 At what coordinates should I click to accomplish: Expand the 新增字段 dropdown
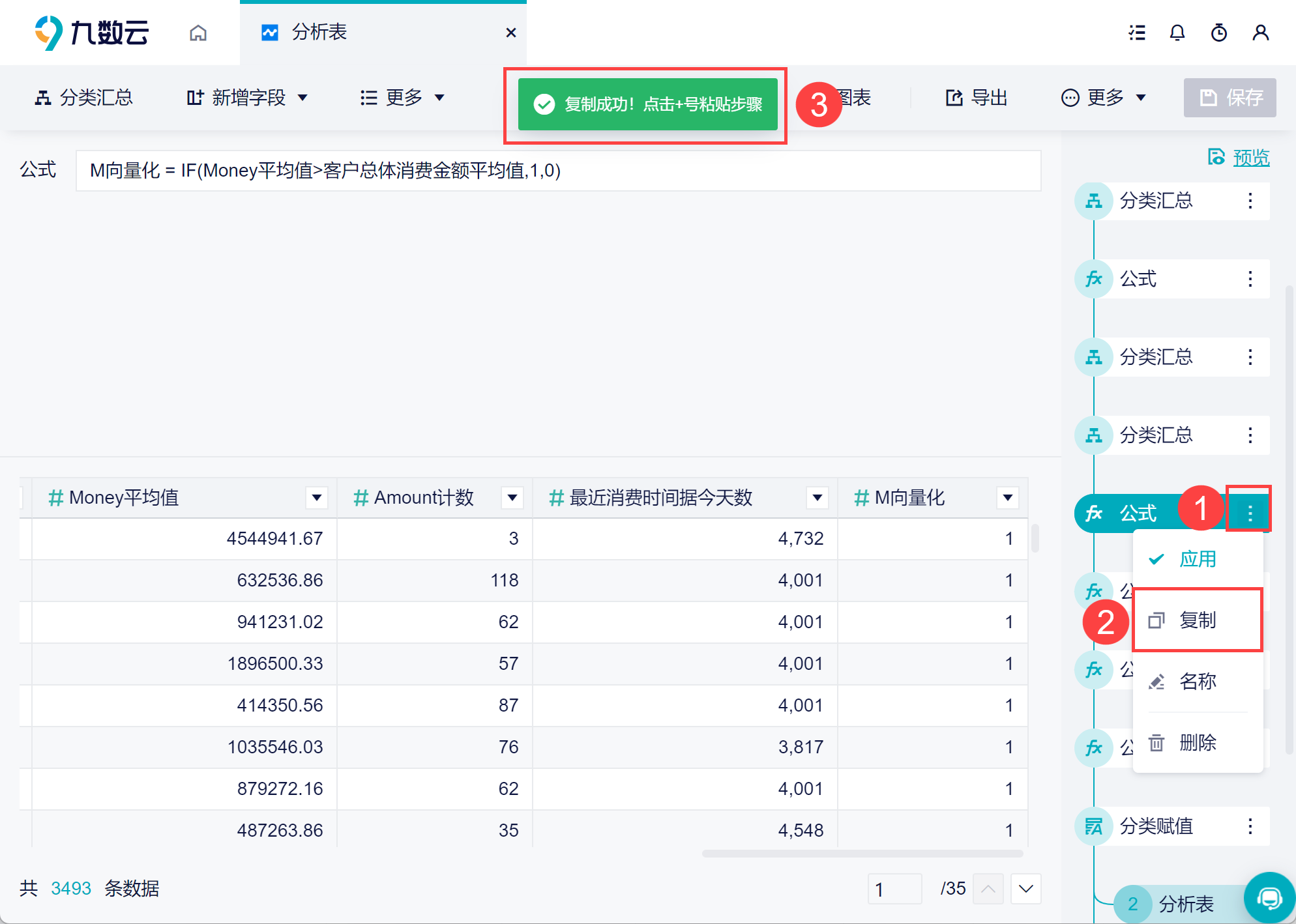[247, 98]
